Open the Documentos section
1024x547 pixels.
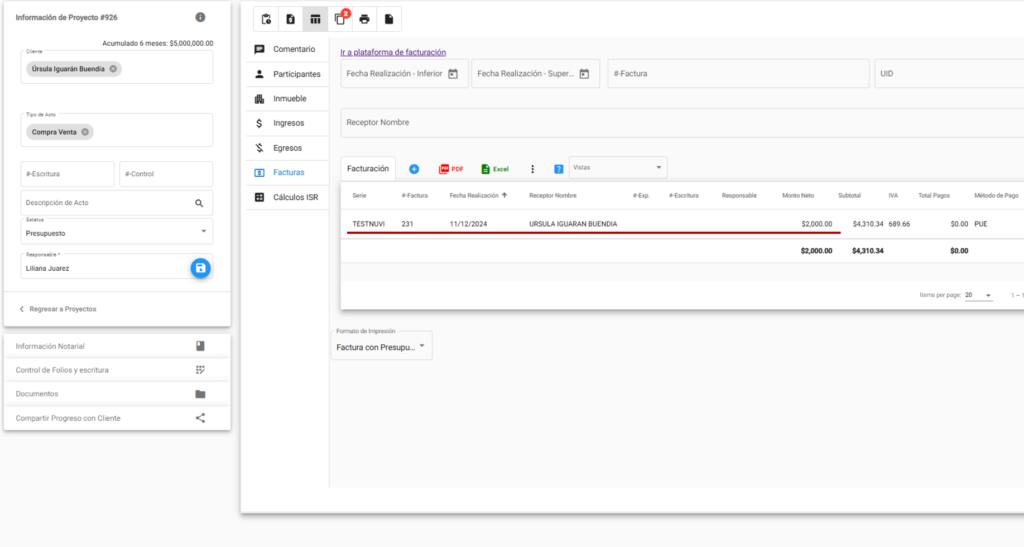[x=117, y=394]
